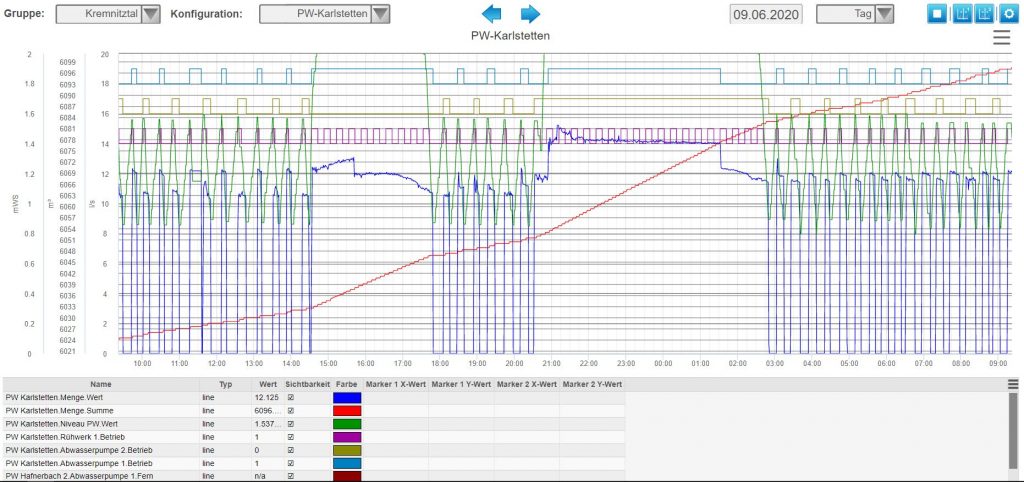Select row PW Karlstetten.Abwasserpumpe 2.Betrieb
Screen dimensions: 1024x482
(313, 450)
